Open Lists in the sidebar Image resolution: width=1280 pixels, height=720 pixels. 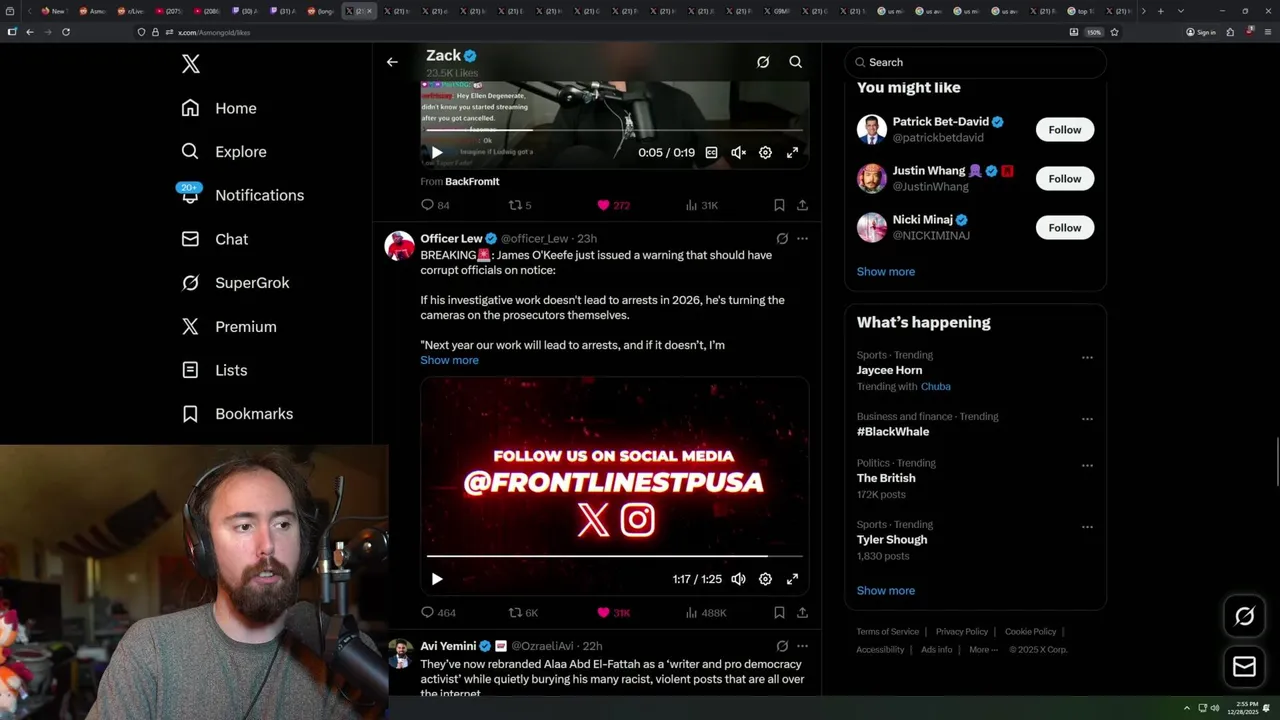(x=214, y=370)
